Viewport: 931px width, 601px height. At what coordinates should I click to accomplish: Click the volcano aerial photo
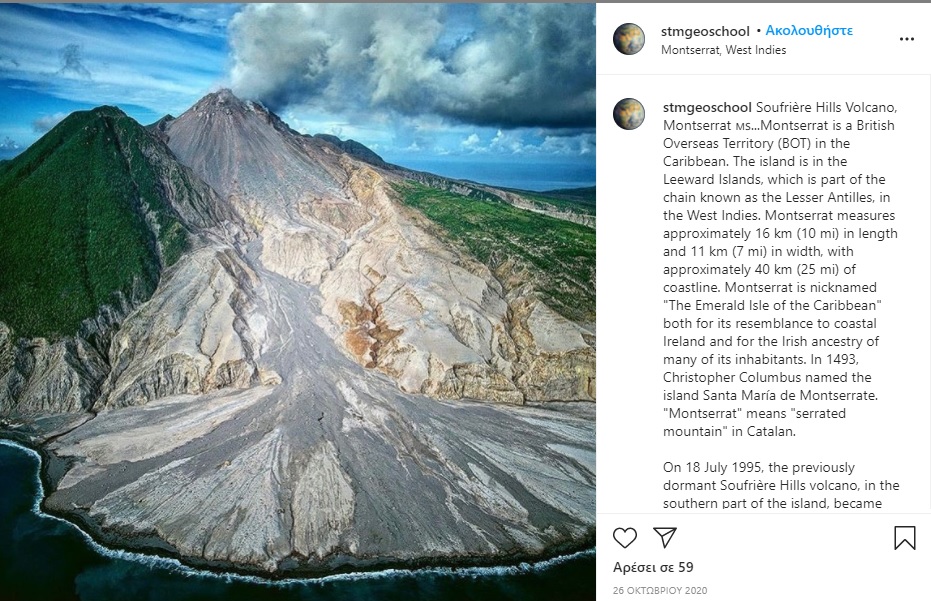point(297,302)
